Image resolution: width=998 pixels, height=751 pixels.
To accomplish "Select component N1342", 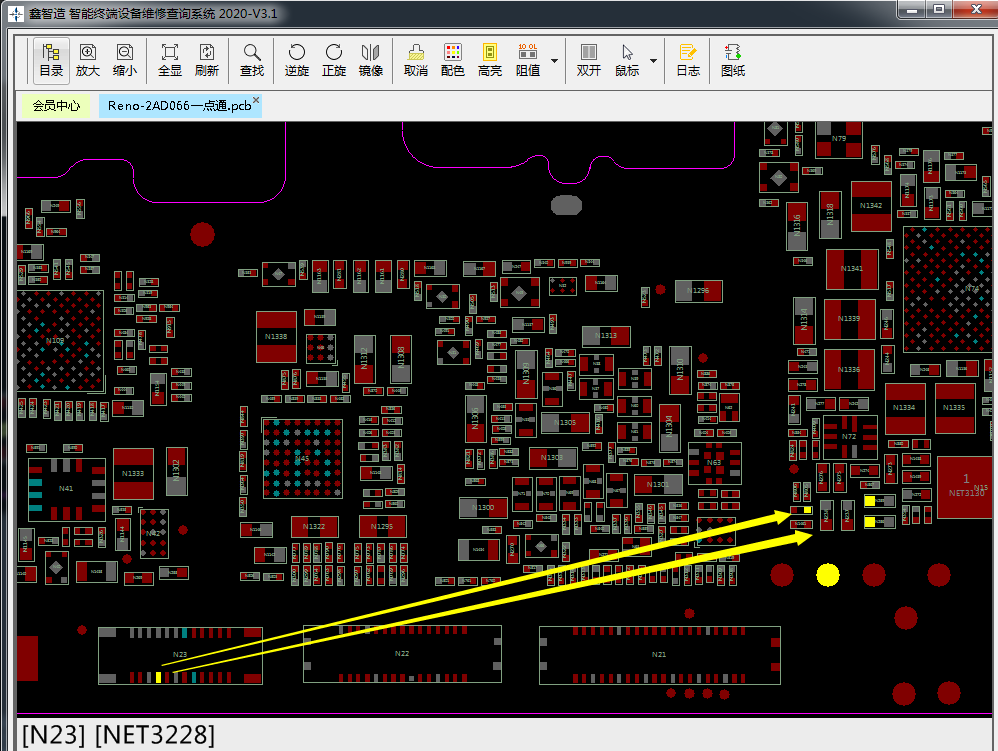I will click(871, 206).
